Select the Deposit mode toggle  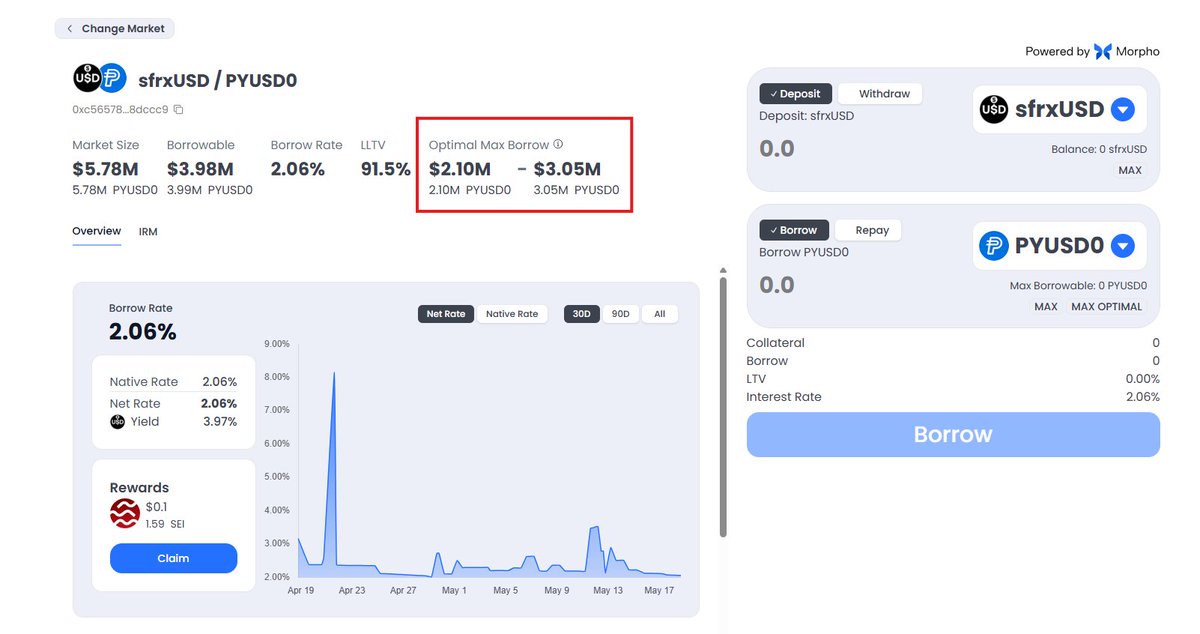tap(795, 94)
